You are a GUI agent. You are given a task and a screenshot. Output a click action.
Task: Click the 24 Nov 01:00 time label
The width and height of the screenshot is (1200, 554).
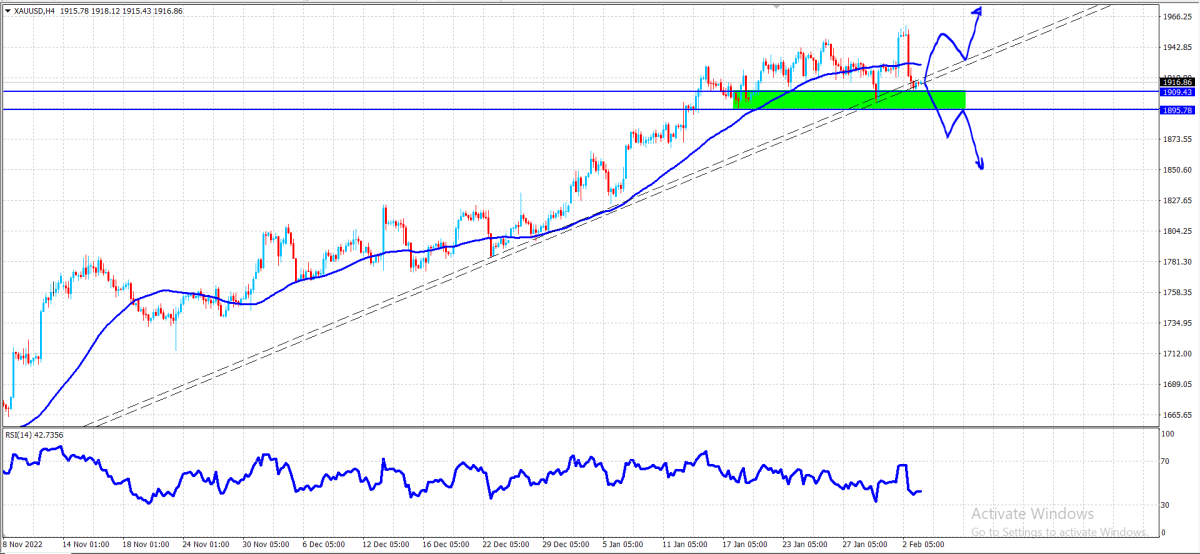pos(205,546)
